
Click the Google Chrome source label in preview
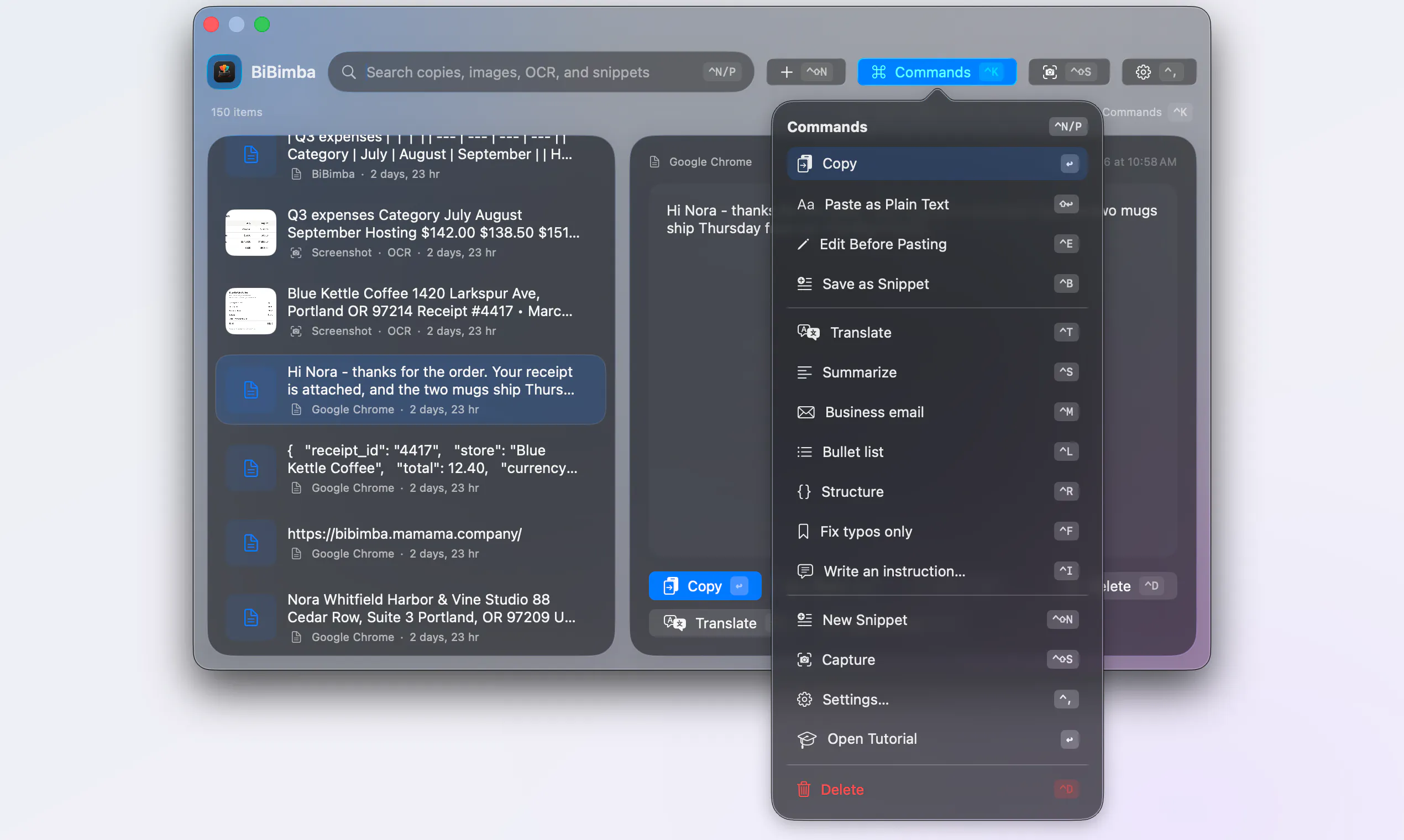pos(710,162)
